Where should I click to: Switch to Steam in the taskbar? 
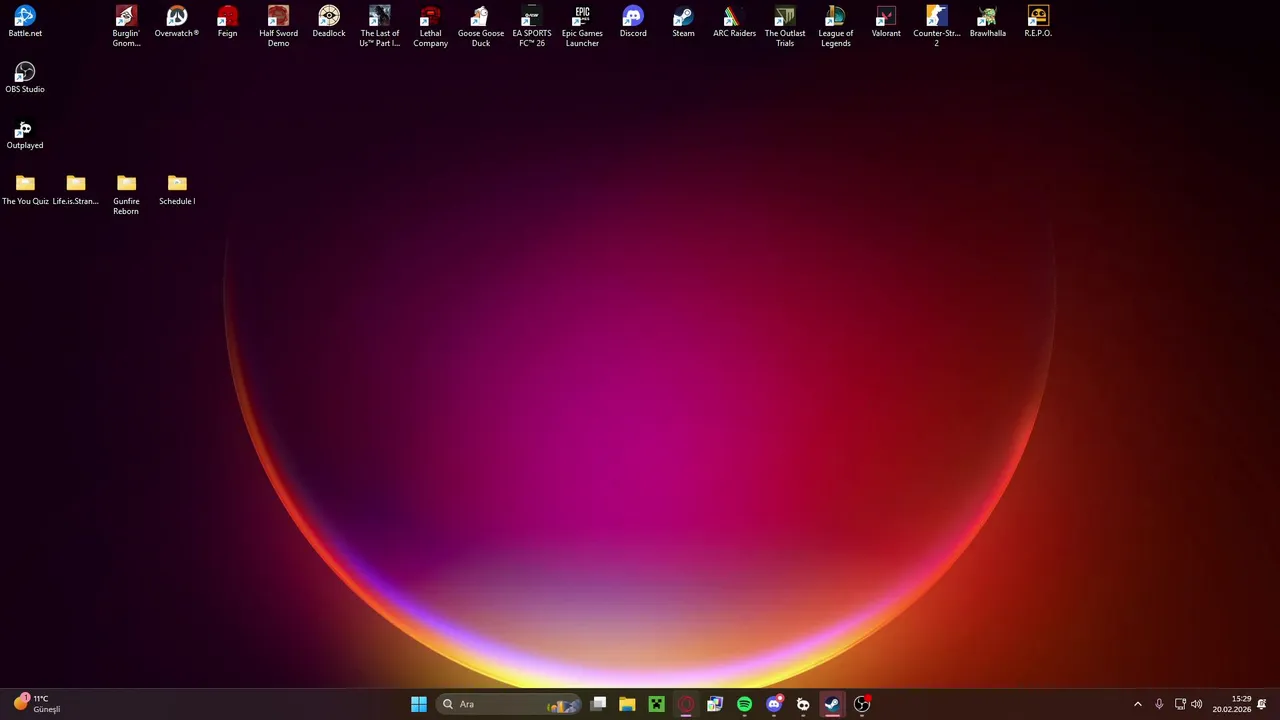click(x=832, y=704)
